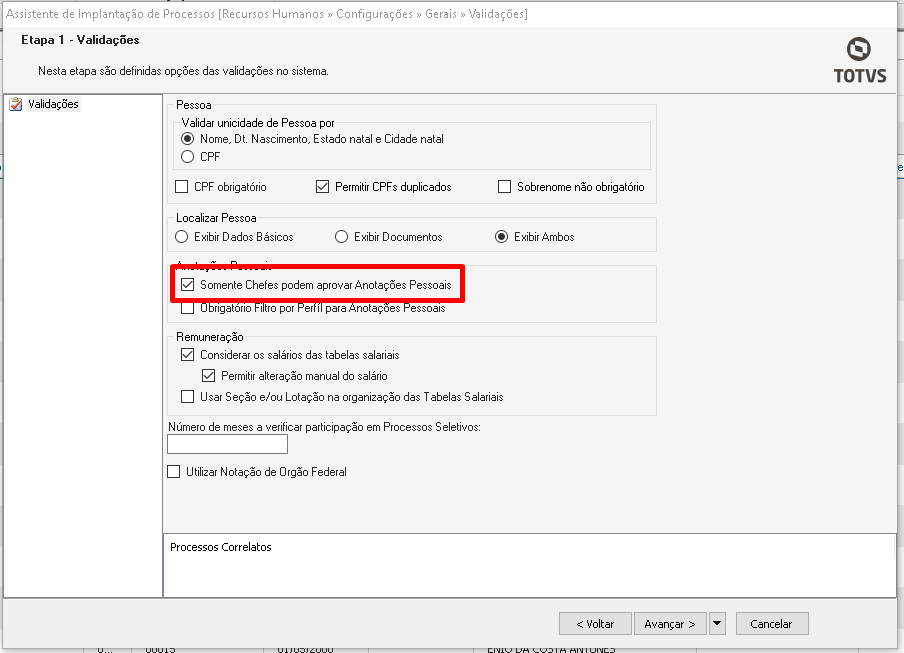Click the Processos Correlatos panel
The width and height of the screenshot is (904, 653).
[529, 565]
